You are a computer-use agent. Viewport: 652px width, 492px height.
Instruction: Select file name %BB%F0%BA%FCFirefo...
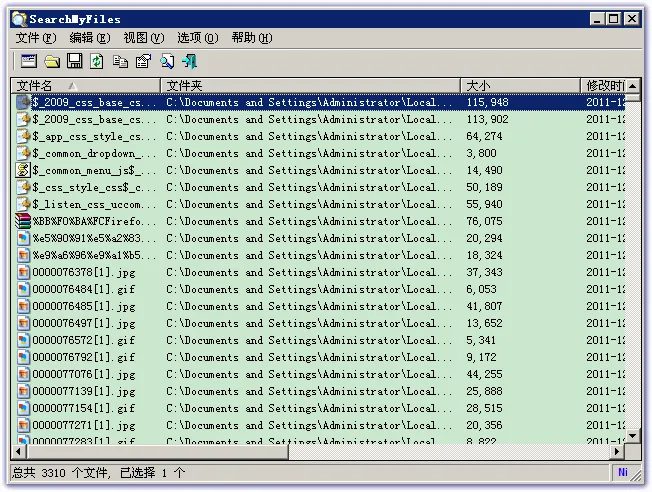tap(94, 221)
